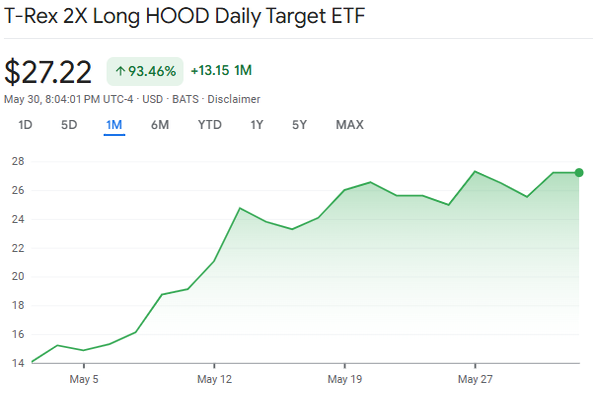Click the May 27 axis label
The image size is (593, 395).
[475, 379]
